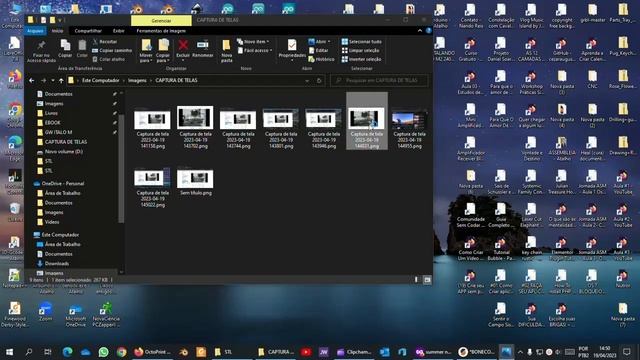Open Mover para dropdown
640x360 pixels.
tap(146, 51)
